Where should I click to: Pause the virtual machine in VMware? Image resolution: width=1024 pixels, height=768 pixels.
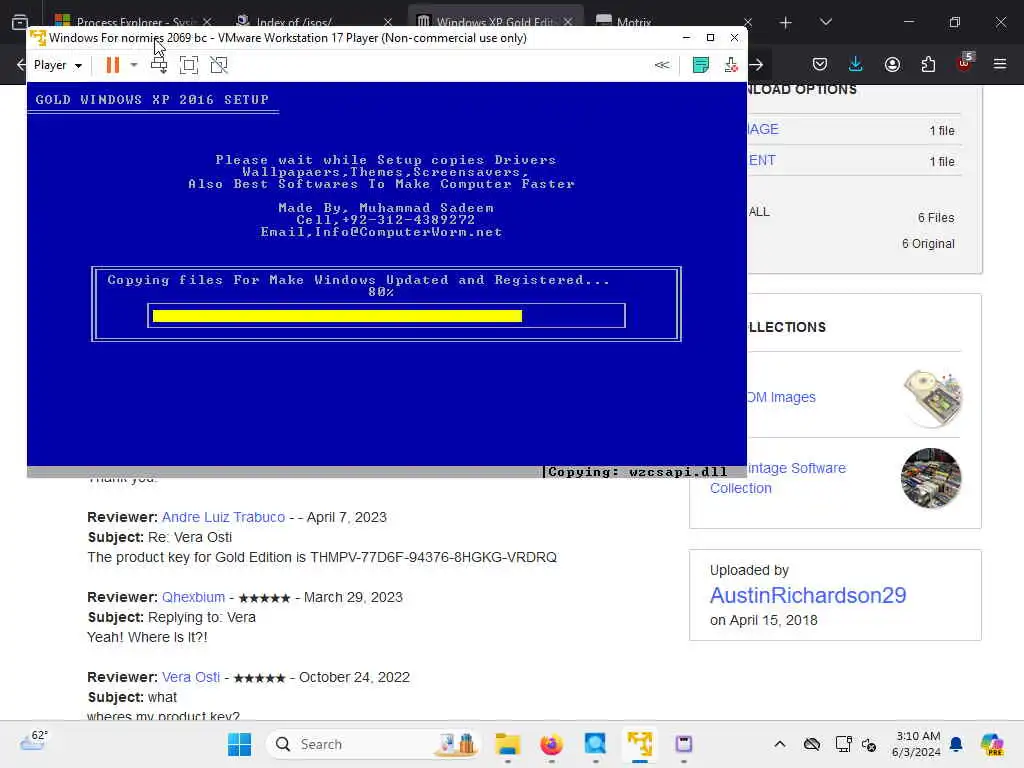point(112,65)
